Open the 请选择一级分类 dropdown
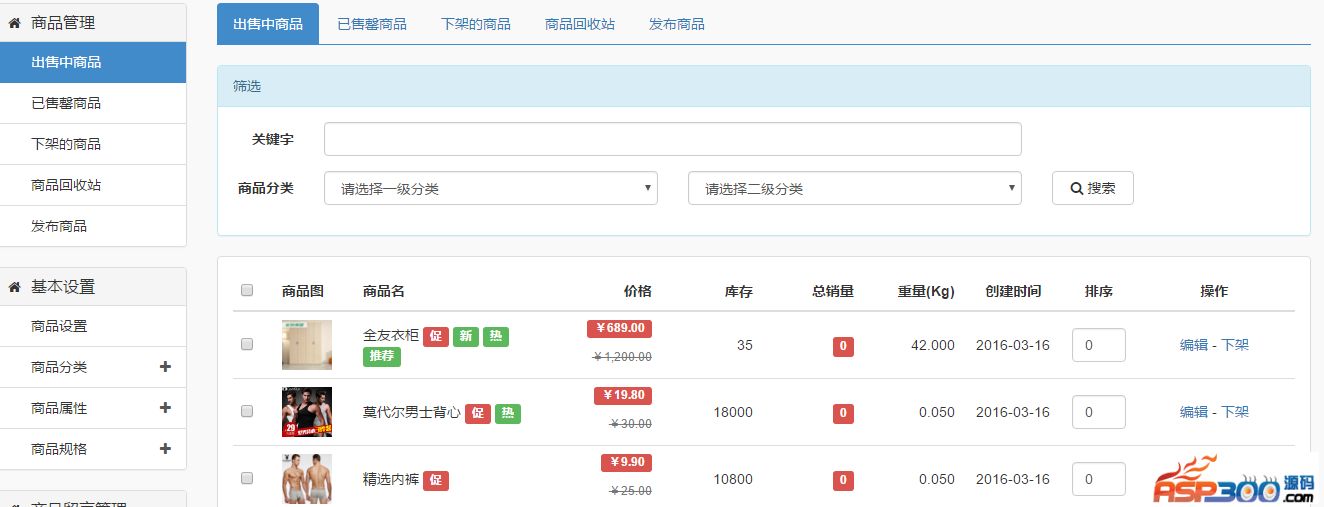1324x507 pixels. pyautogui.click(x=491, y=188)
